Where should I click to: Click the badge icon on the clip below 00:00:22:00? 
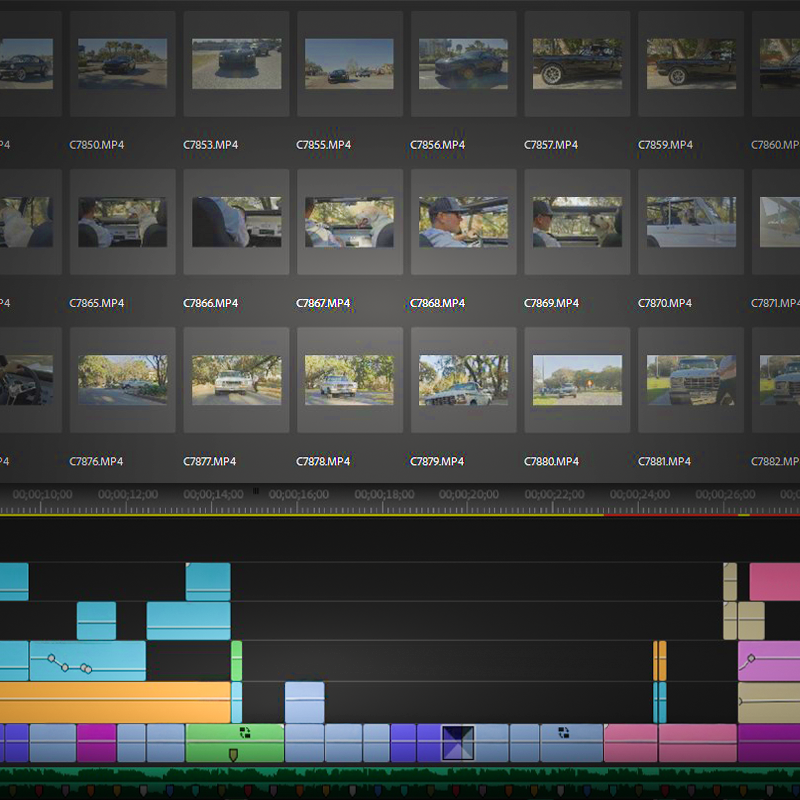tap(564, 732)
